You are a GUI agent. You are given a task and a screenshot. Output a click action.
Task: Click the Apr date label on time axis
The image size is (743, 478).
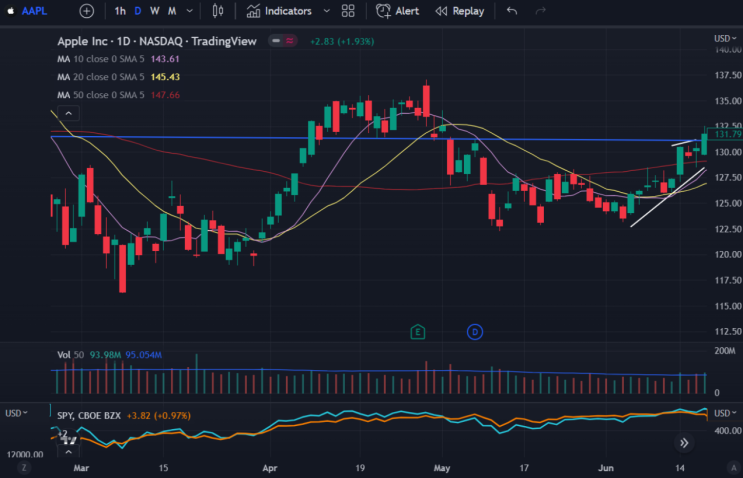click(x=270, y=468)
